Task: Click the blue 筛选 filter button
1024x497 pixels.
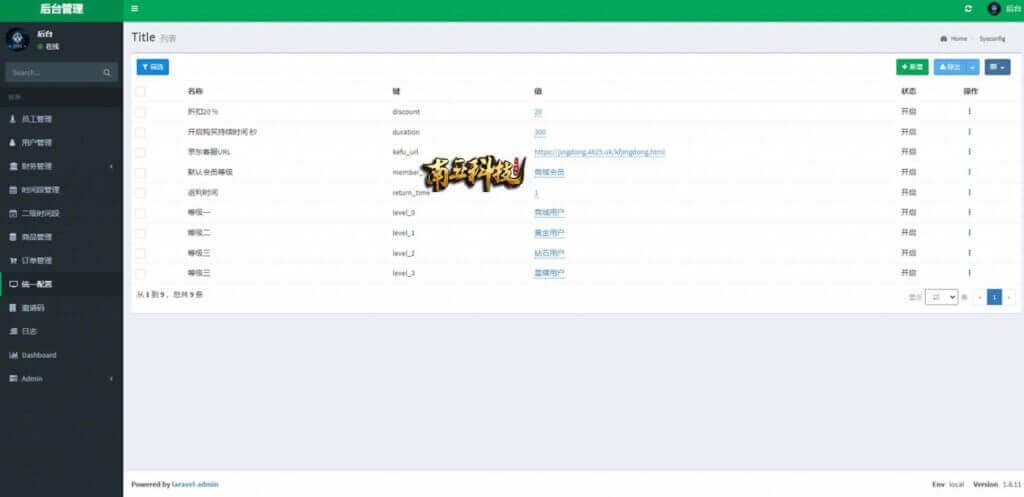Action: click(153, 67)
